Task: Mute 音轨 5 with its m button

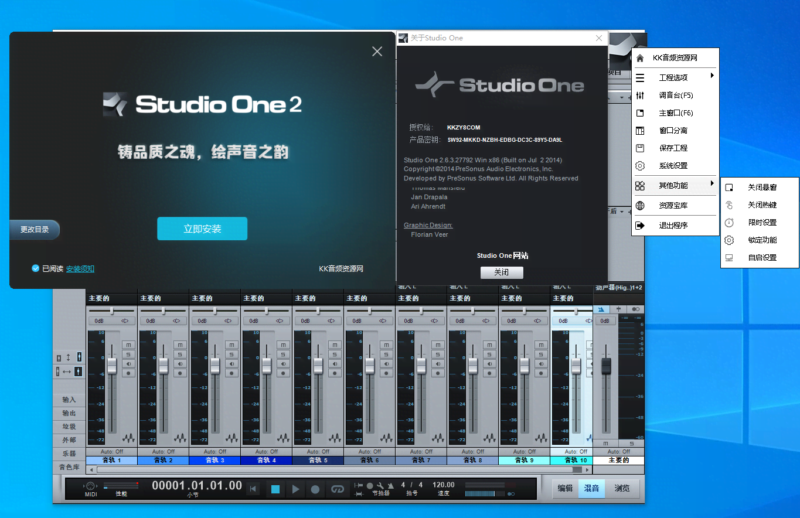Action: pos(334,345)
